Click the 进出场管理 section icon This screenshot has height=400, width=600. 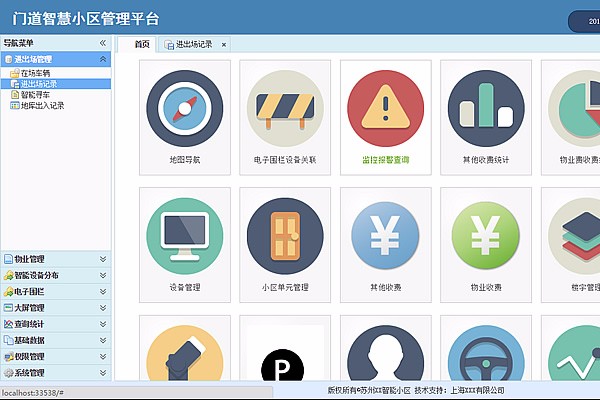click(x=8, y=59)
